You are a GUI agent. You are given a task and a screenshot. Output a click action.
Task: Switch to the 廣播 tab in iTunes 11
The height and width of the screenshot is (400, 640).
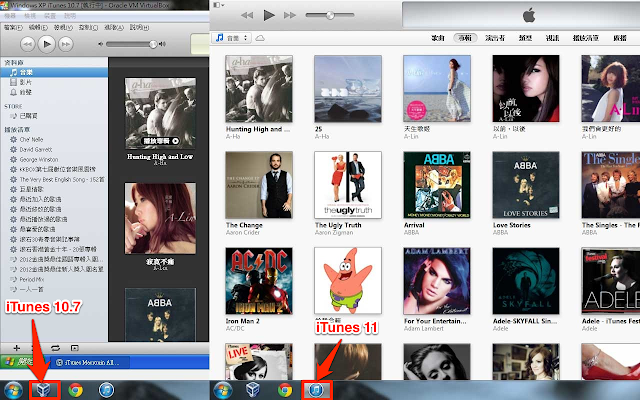[x=620, y=38]
